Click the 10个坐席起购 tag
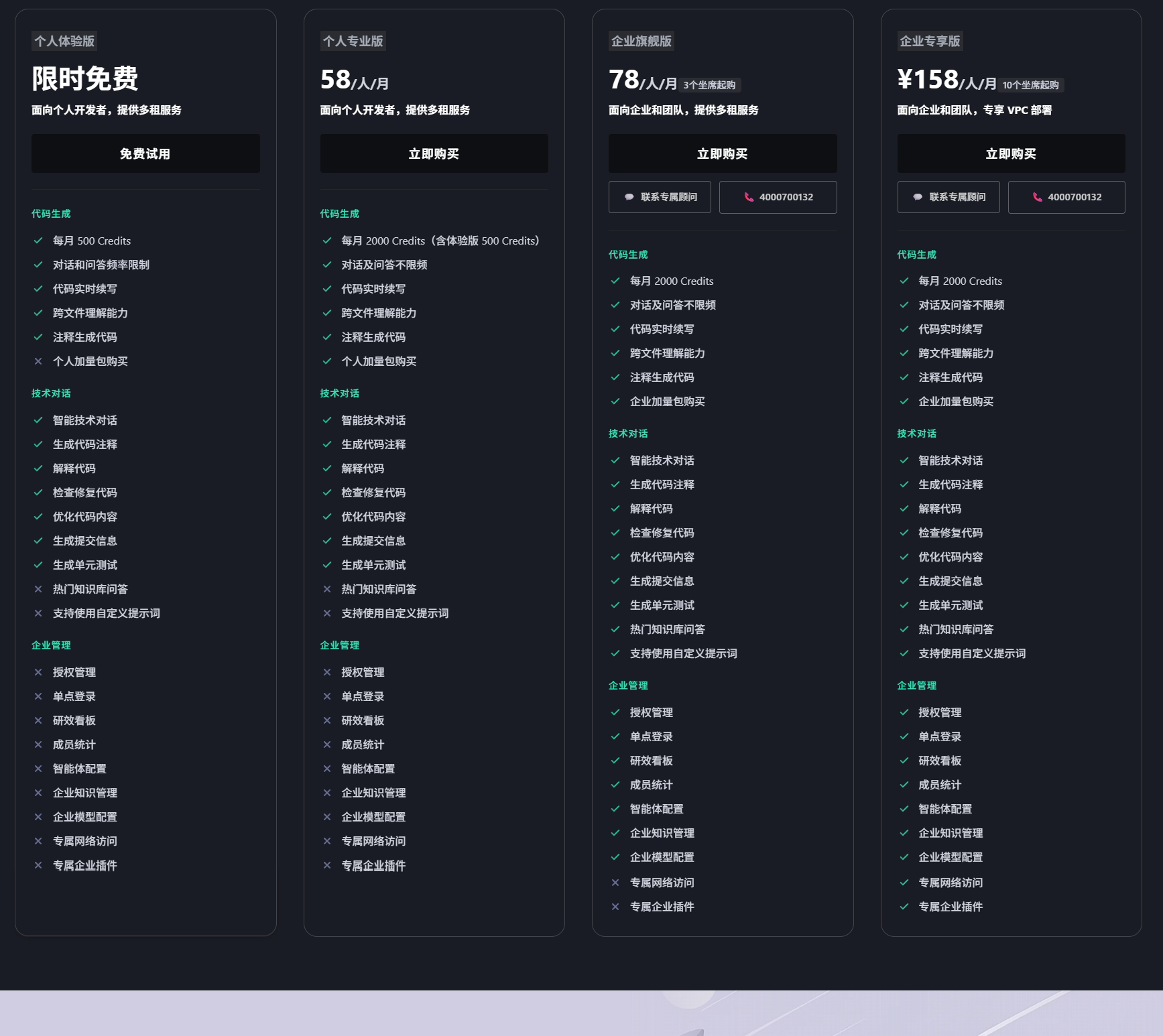Viewport: 1163px width, 1036px height. point(1031,85)
